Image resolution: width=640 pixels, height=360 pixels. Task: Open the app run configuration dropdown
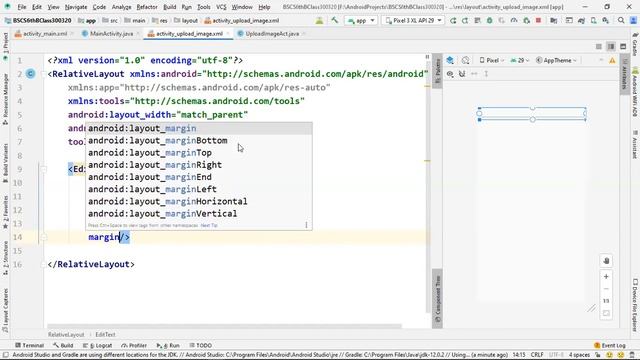pos(361,20)
